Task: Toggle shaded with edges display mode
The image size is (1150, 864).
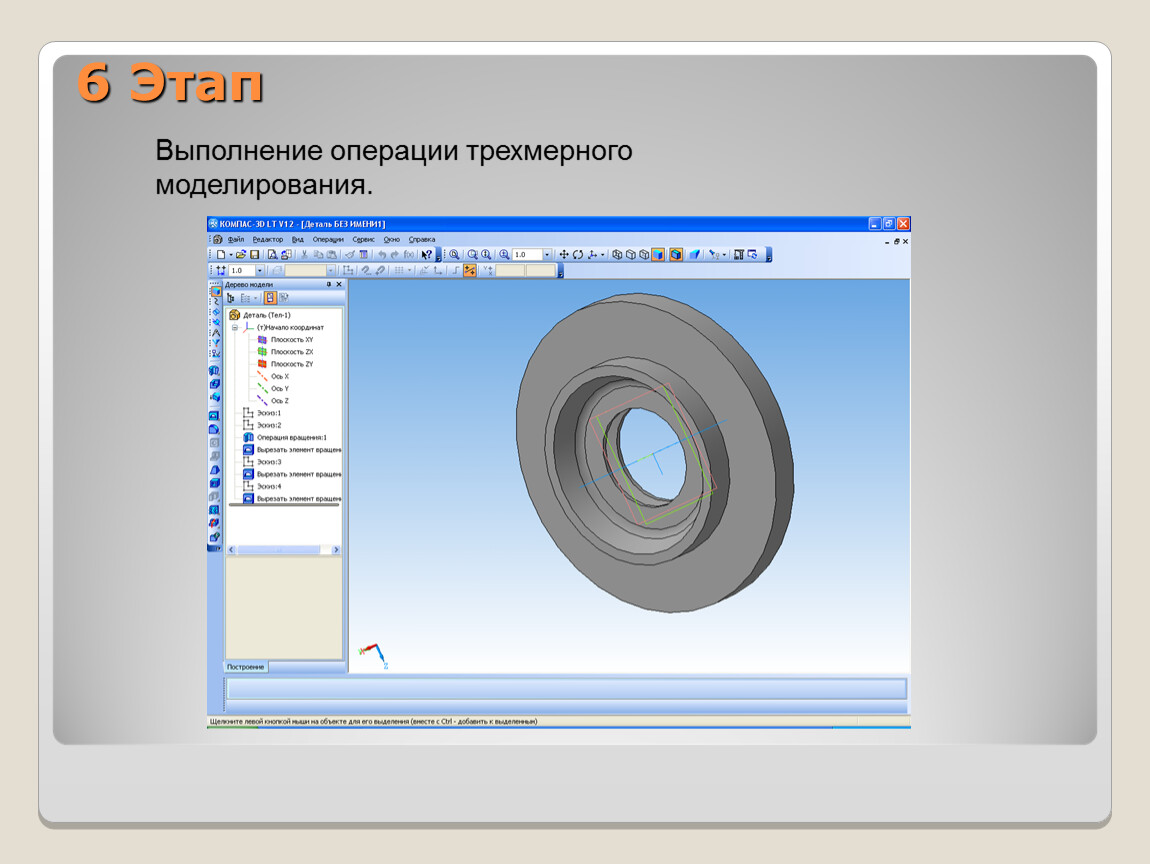Action: point(676,255)
